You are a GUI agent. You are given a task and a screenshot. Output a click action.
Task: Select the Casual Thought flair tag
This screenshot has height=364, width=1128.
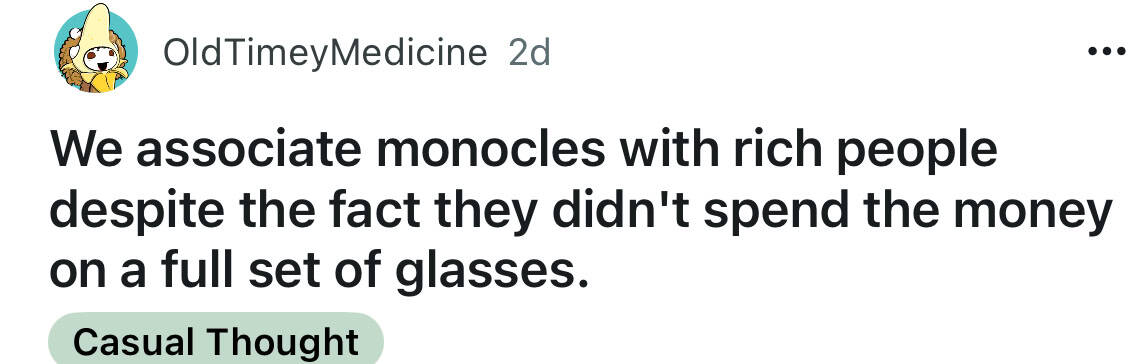click(216, 341)
